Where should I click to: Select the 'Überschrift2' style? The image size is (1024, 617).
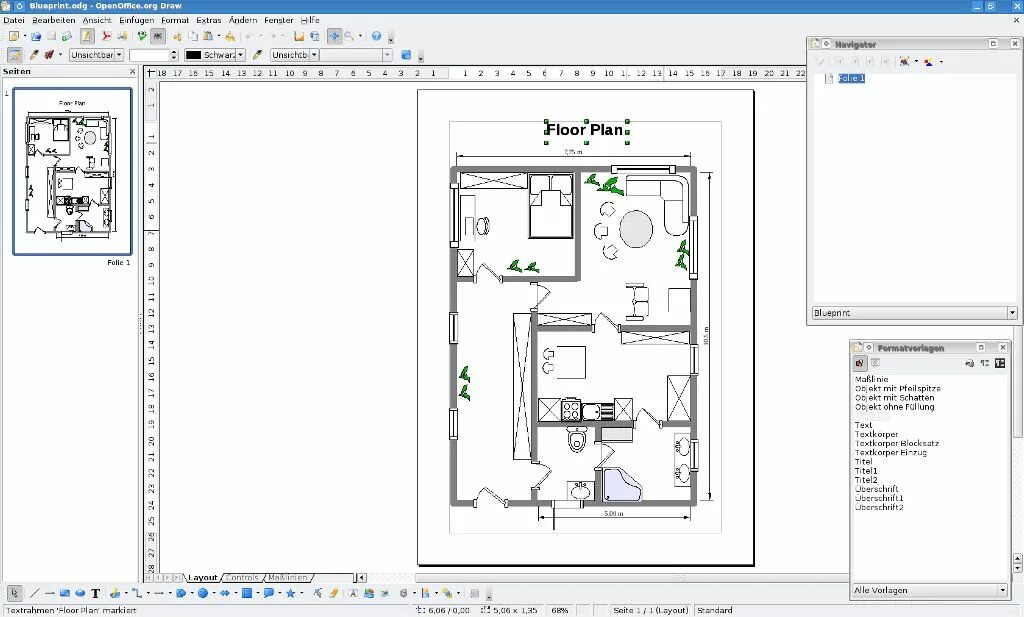tap(879, 507)
